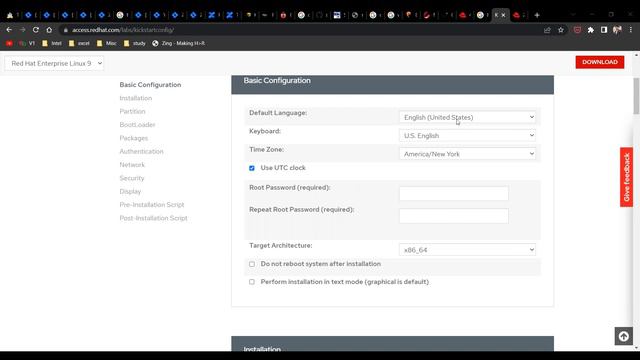Enable Perform installation in text mode
The image size is (640, 360).
click(252, 282)
